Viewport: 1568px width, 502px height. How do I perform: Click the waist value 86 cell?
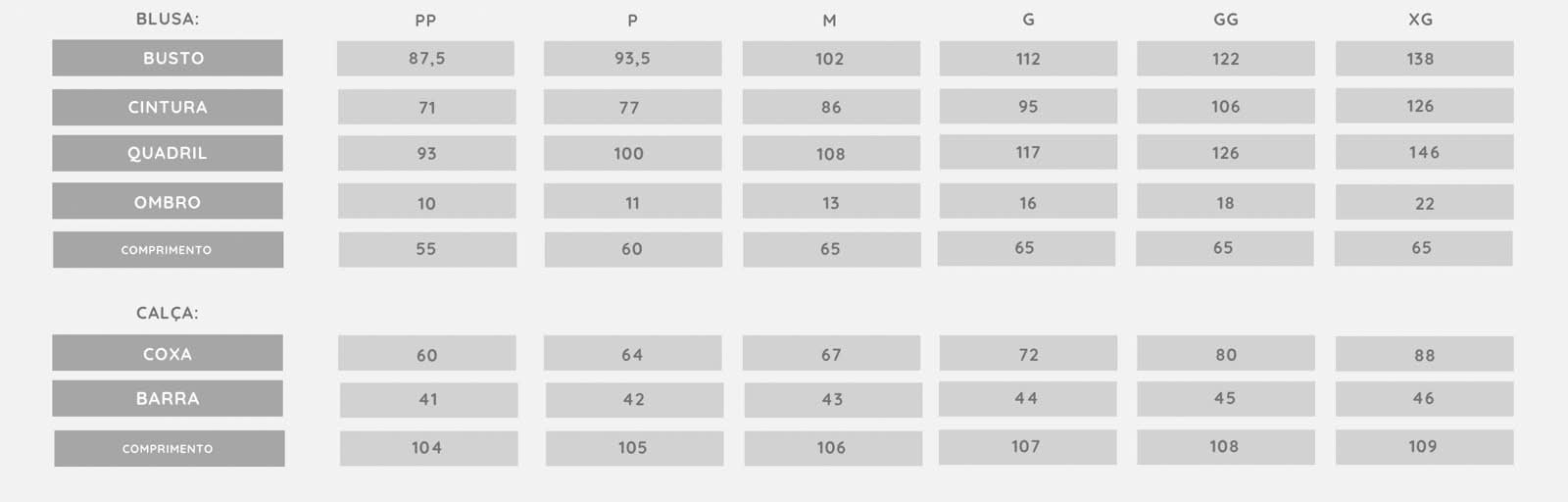click(x=831, y=107)
